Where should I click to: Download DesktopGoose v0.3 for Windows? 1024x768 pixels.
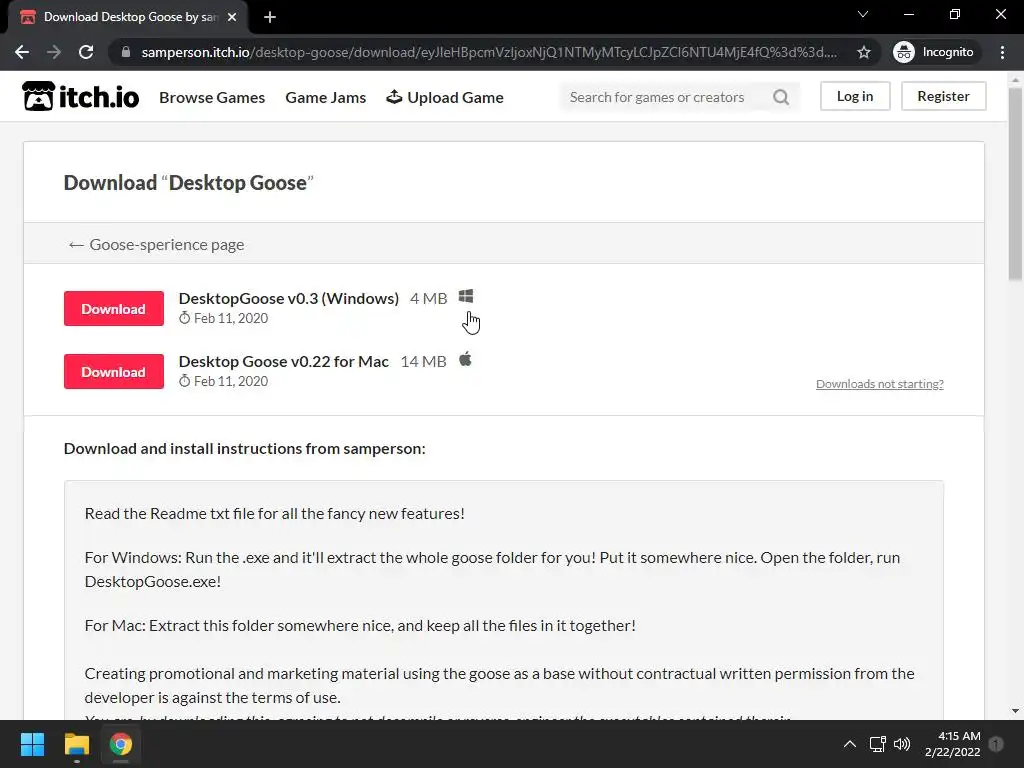coord(114,308)
